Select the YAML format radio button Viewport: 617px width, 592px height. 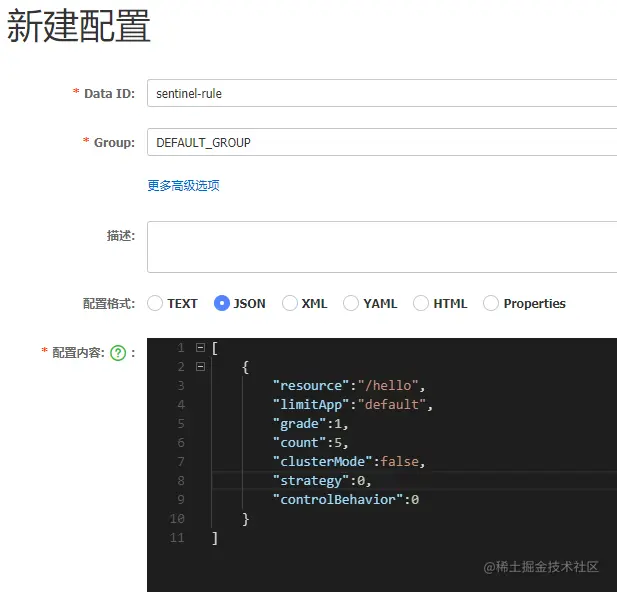[x=351, y=303]
